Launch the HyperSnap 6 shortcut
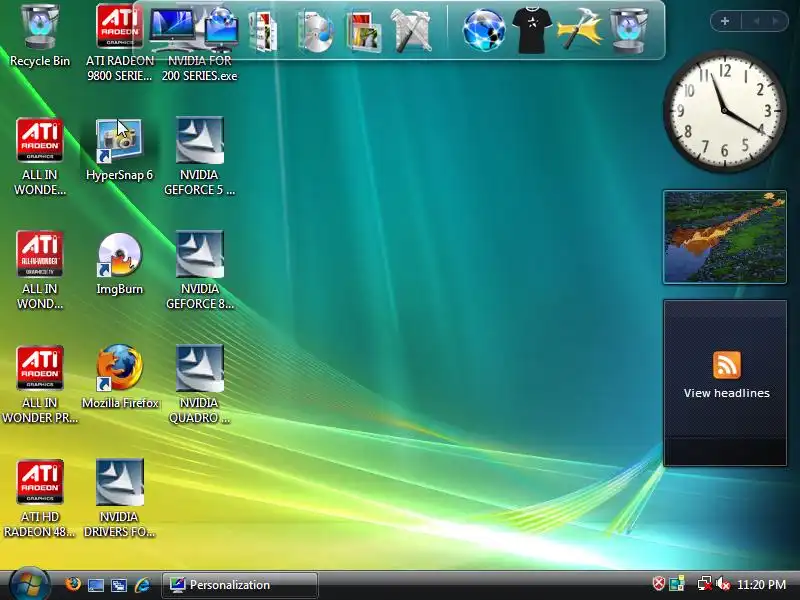This screenshot has width=800, height=600. tap(119, 149)
